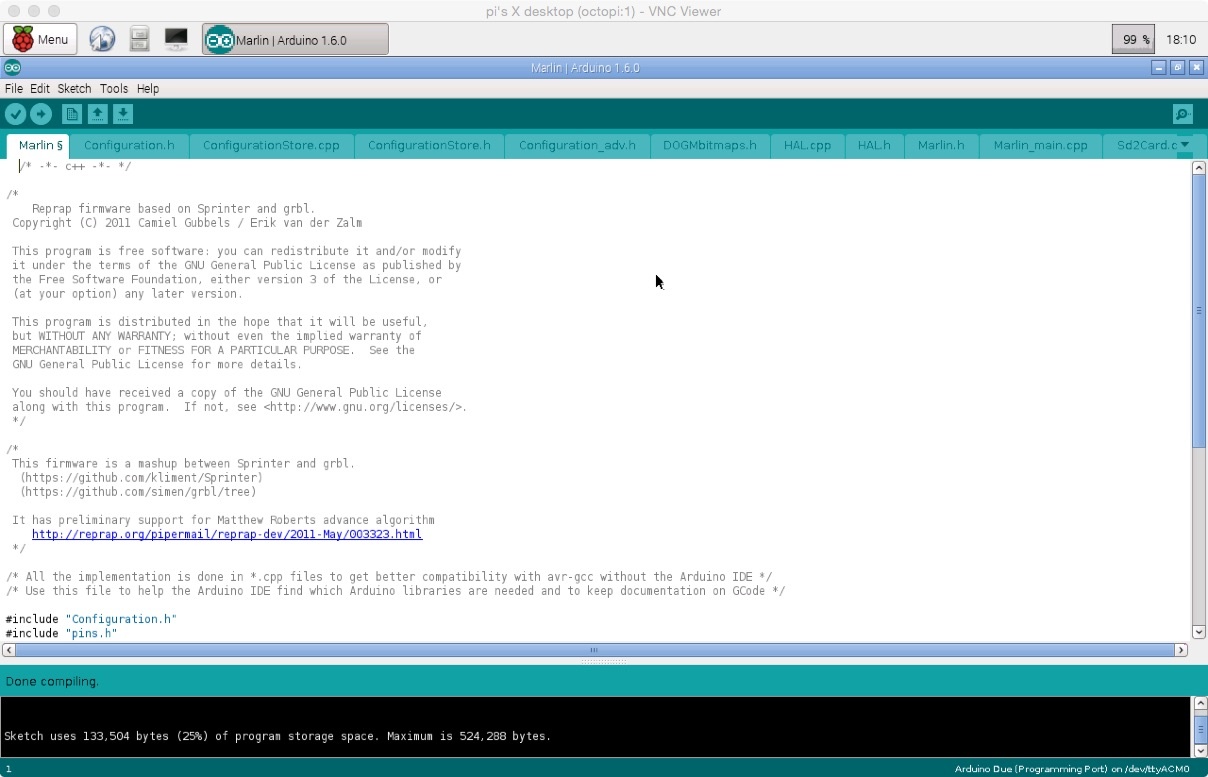Image resolution: width=1208 pixels, height=777 pixels.
Task: Click the https://github.com/simen/grbl/tree line
Action: [138, 492]
